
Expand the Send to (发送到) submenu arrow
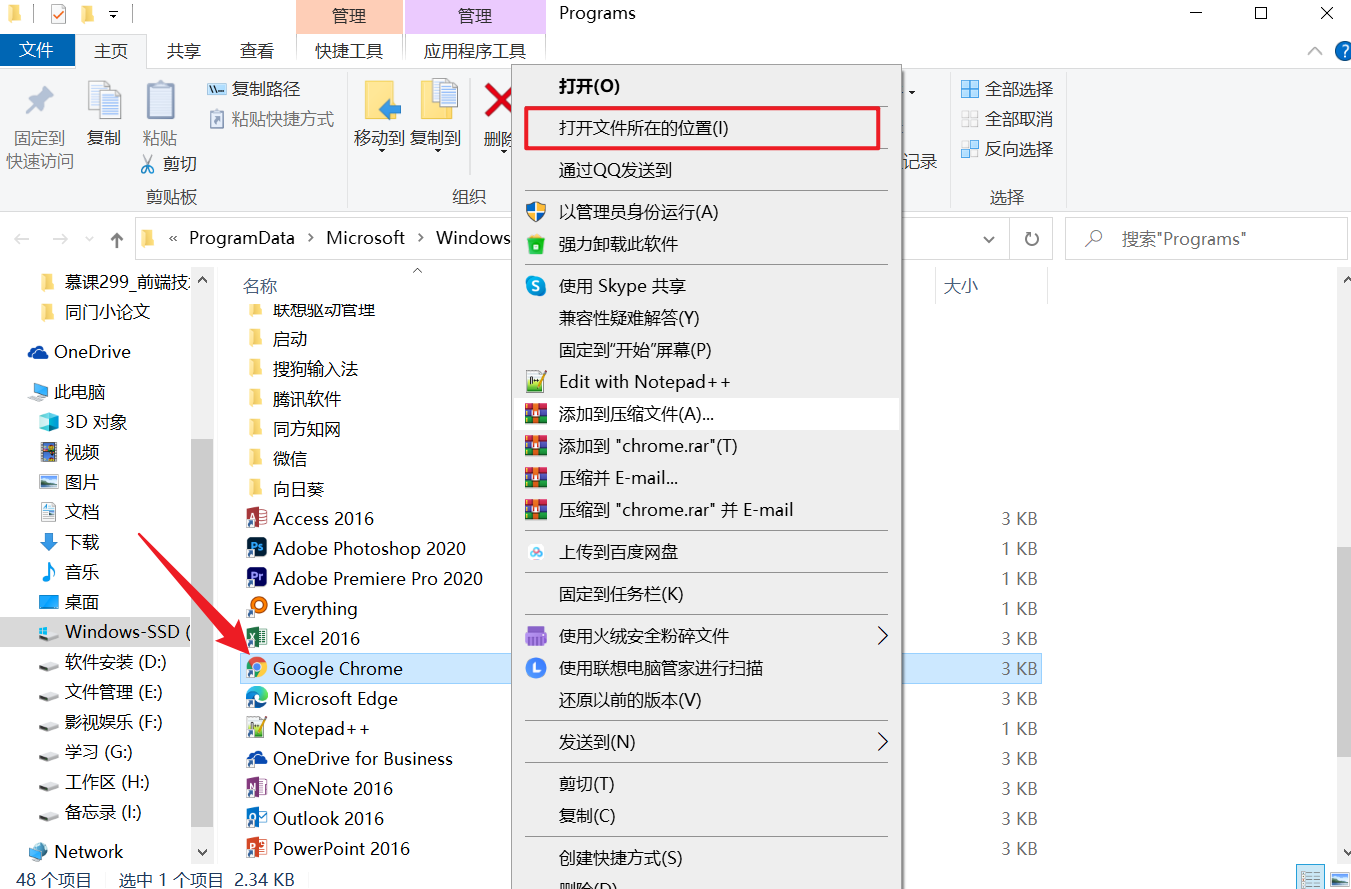tap(882, 742)
